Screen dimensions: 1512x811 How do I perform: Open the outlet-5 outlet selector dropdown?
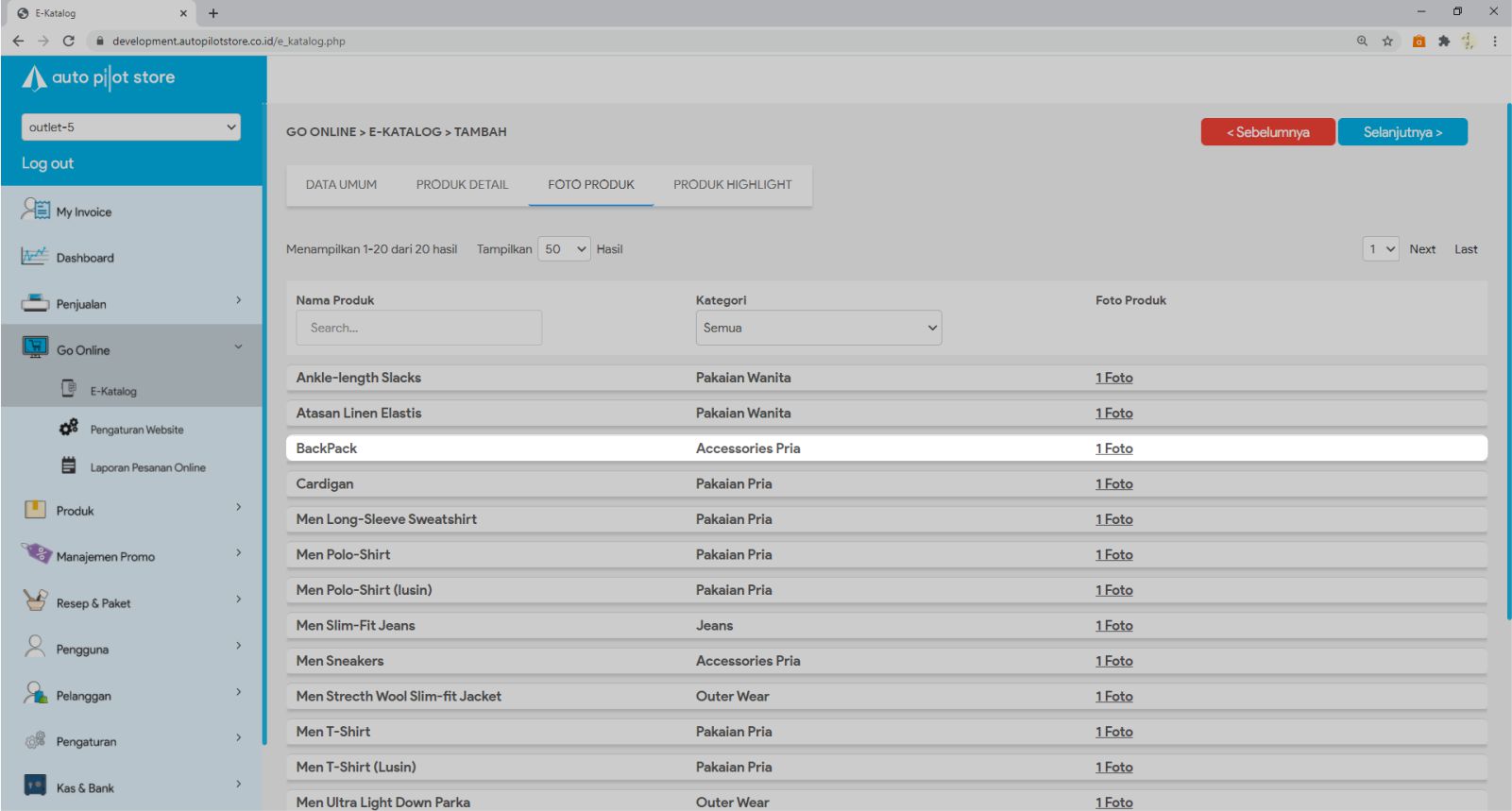pyautogui.click(x=131, y=127)
